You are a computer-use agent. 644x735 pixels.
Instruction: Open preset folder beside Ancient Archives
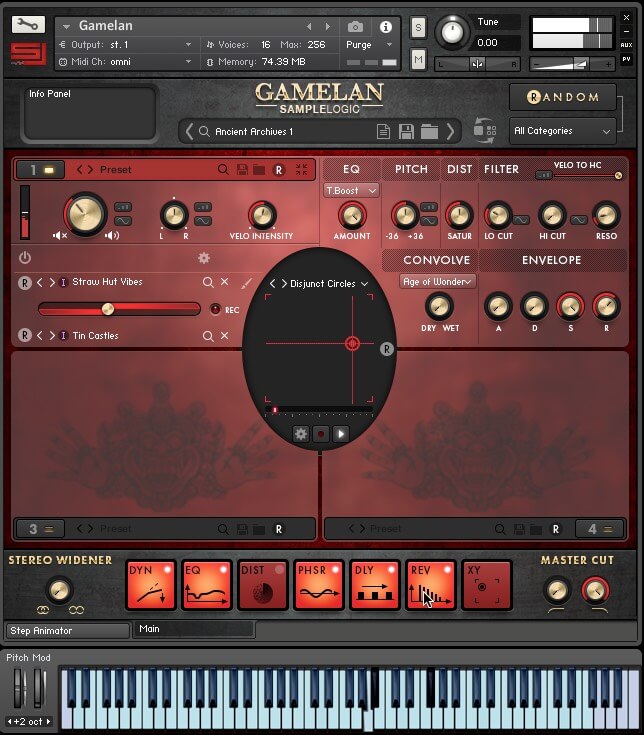429,132
